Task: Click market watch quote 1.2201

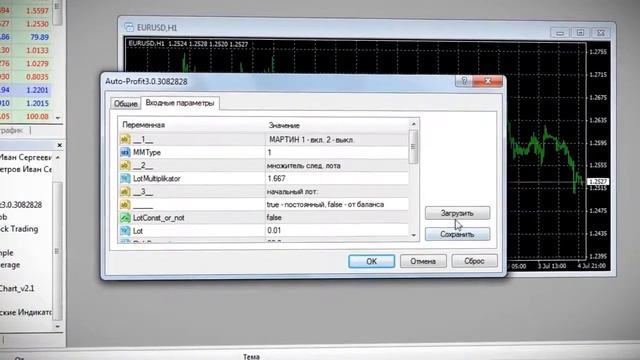Action: (37, 90)
